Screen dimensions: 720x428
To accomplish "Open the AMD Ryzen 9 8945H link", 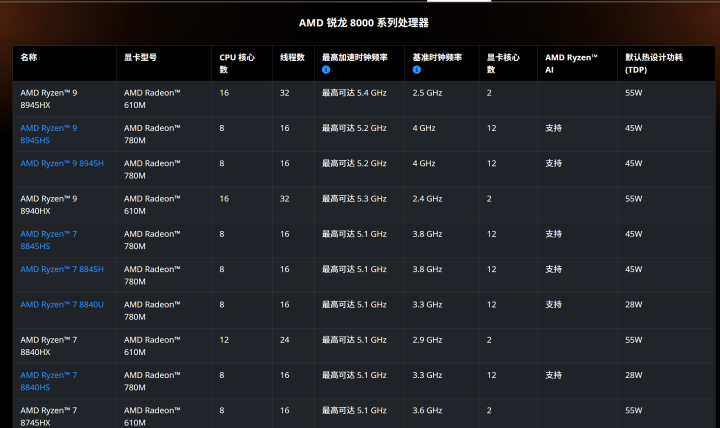I will point(62,163).
